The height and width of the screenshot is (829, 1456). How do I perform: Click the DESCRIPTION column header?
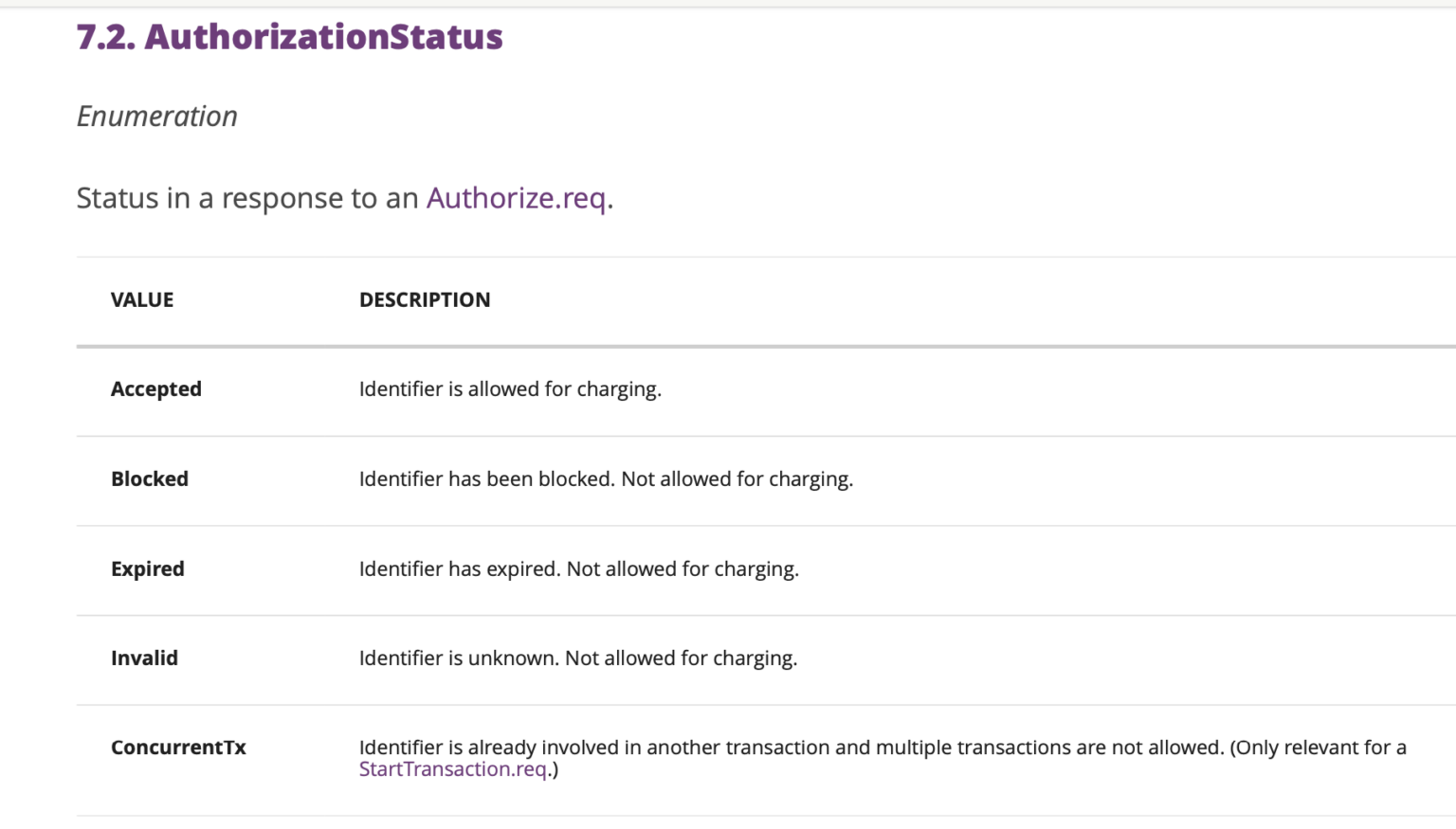coord(425,299)
